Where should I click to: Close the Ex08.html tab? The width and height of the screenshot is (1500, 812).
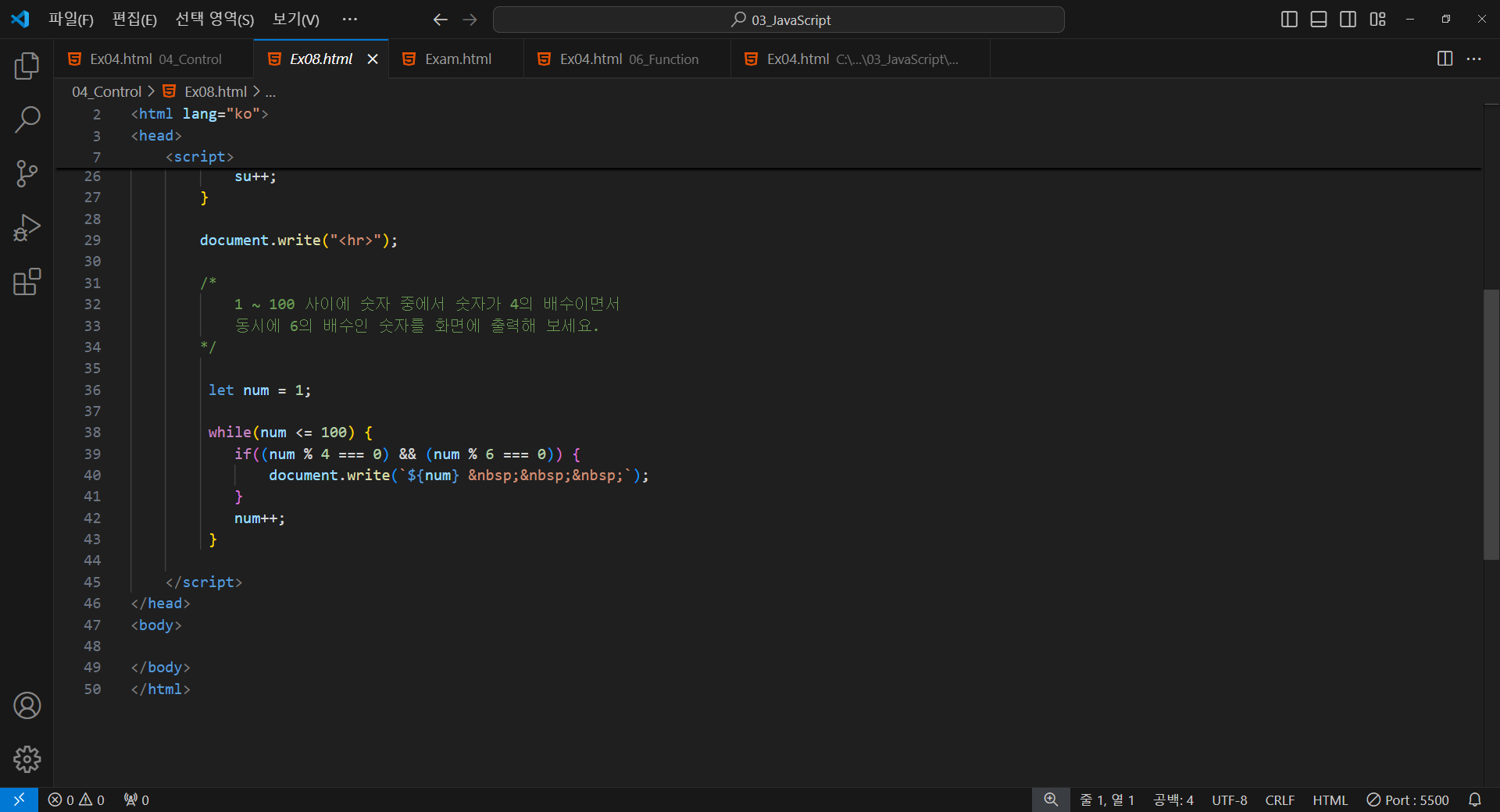tap(373, 59)
